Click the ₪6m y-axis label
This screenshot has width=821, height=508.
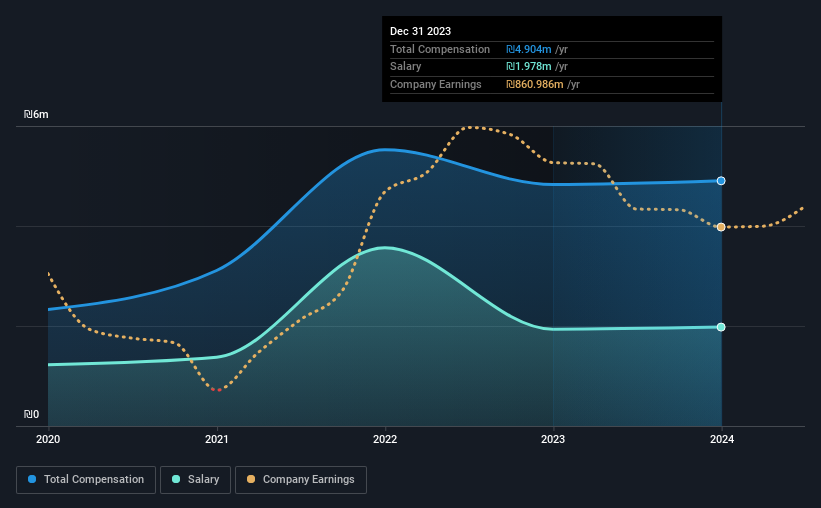click(x=36, y=114)
